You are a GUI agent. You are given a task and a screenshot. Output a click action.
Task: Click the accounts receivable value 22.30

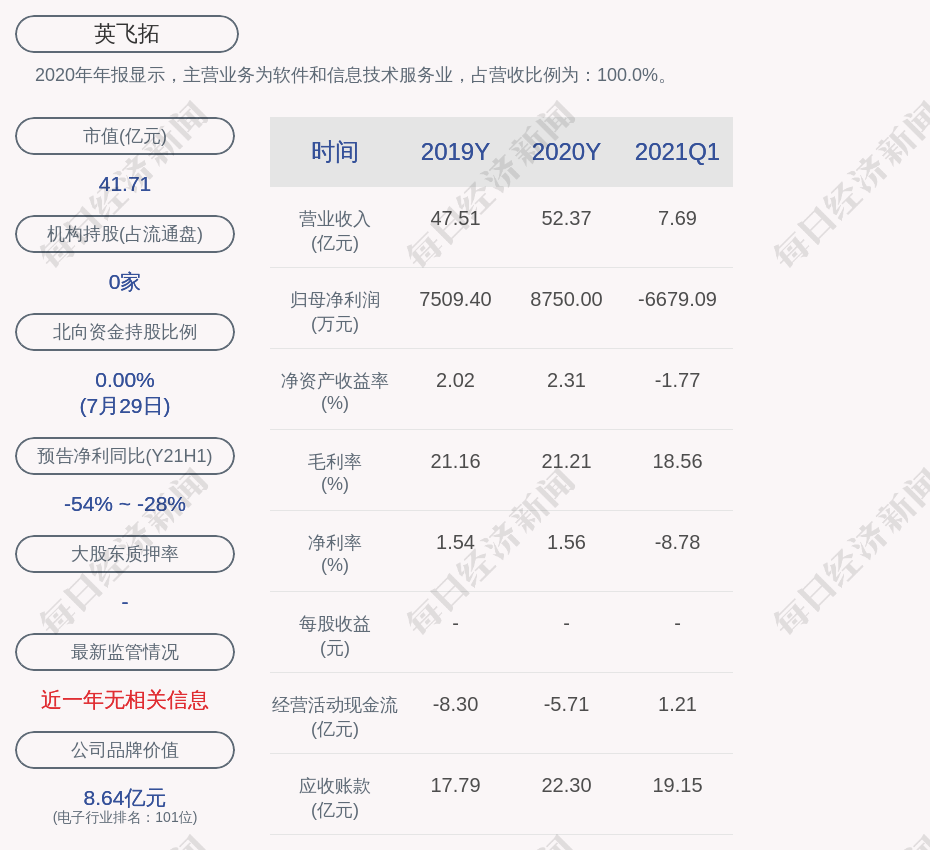click(566, 785)
